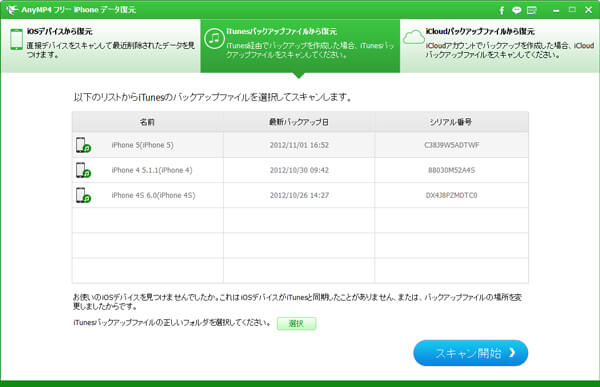
Task: Click the serial number 88030M52A4S
Action: (452, 170)
